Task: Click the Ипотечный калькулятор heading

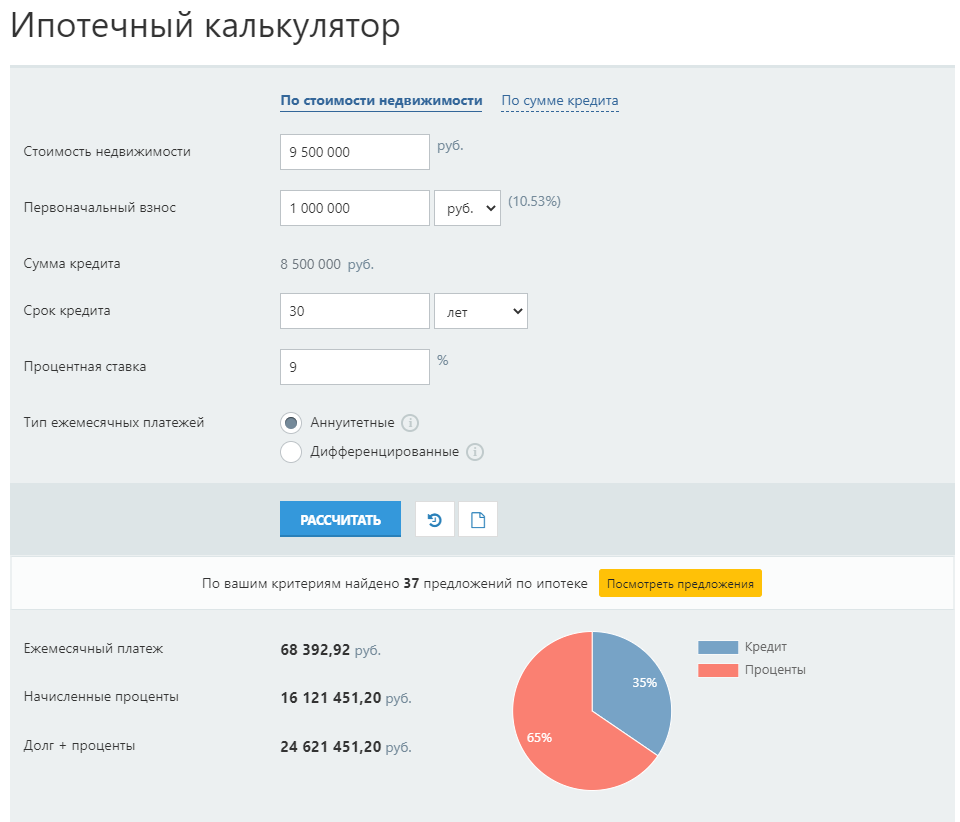Action: click(x=205, y=26)
